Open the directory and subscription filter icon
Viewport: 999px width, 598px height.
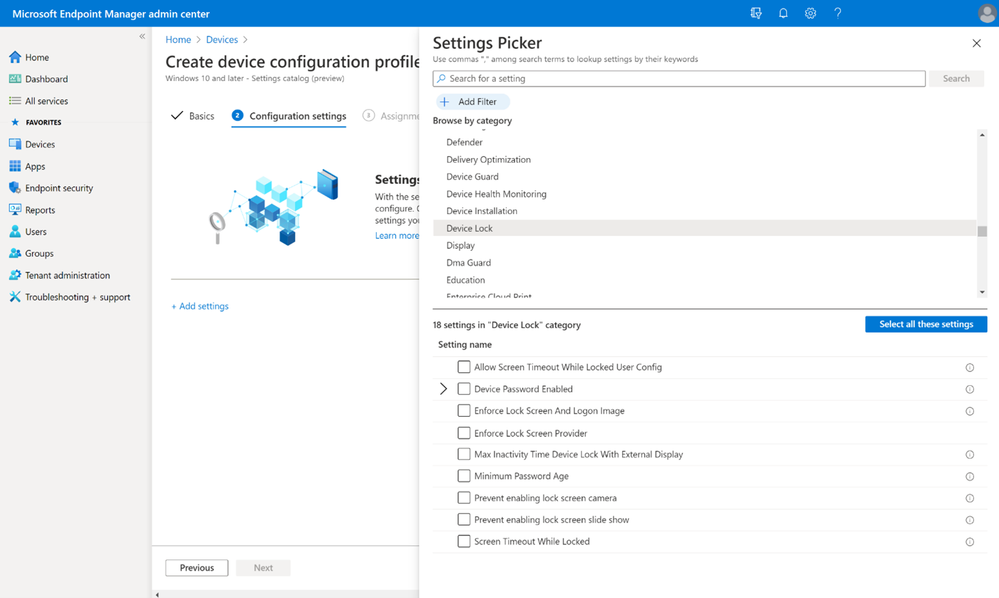coord(756,13)
